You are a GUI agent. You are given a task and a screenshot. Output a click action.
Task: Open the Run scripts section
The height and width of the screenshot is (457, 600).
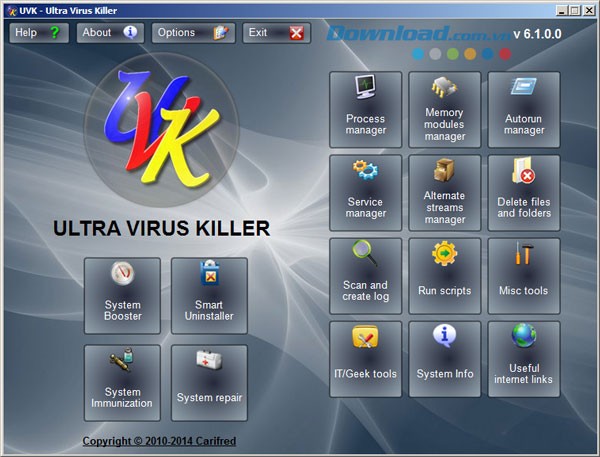[x=445, y=276]
